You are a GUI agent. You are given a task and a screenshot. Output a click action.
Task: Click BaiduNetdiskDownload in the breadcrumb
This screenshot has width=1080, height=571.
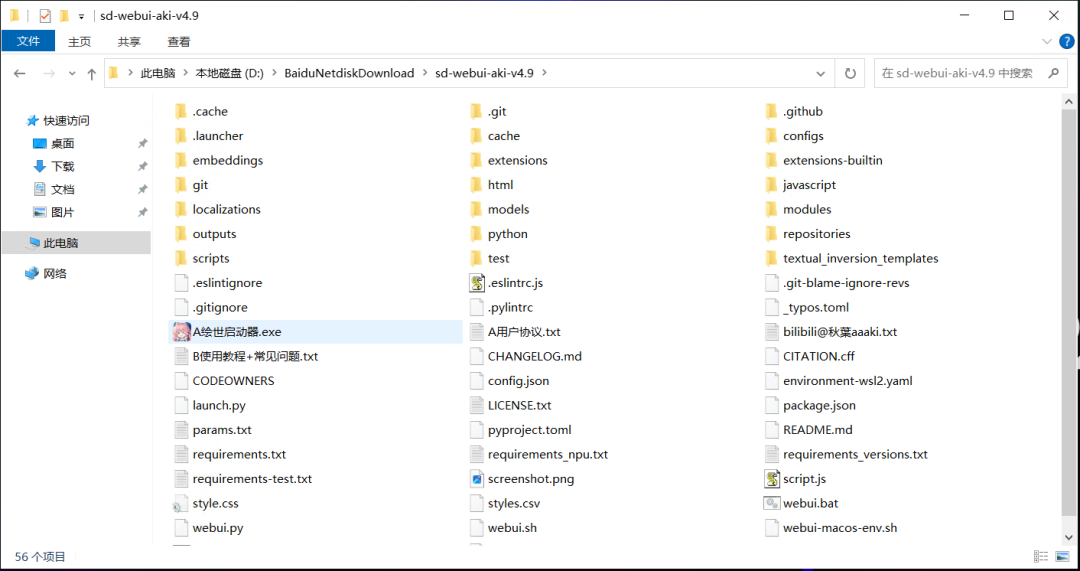pos(349,73)
